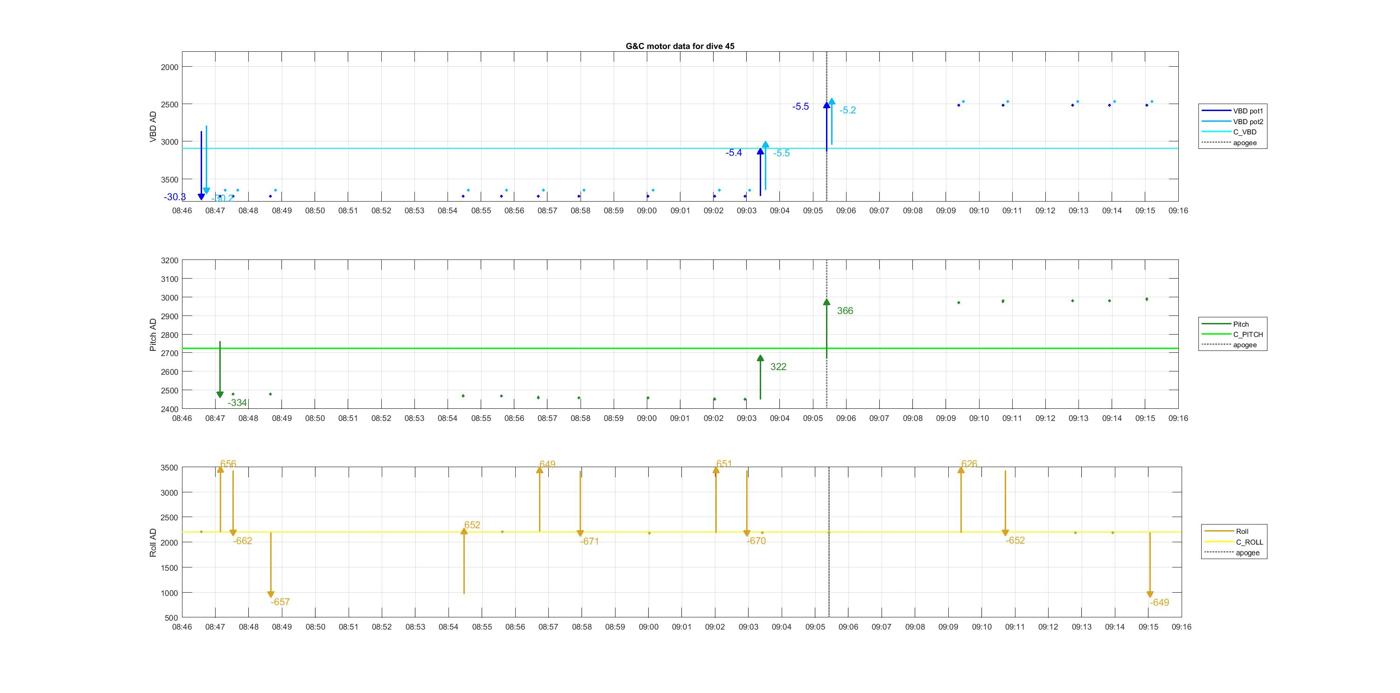Click the '-657' roll data label

pos(280,602)
